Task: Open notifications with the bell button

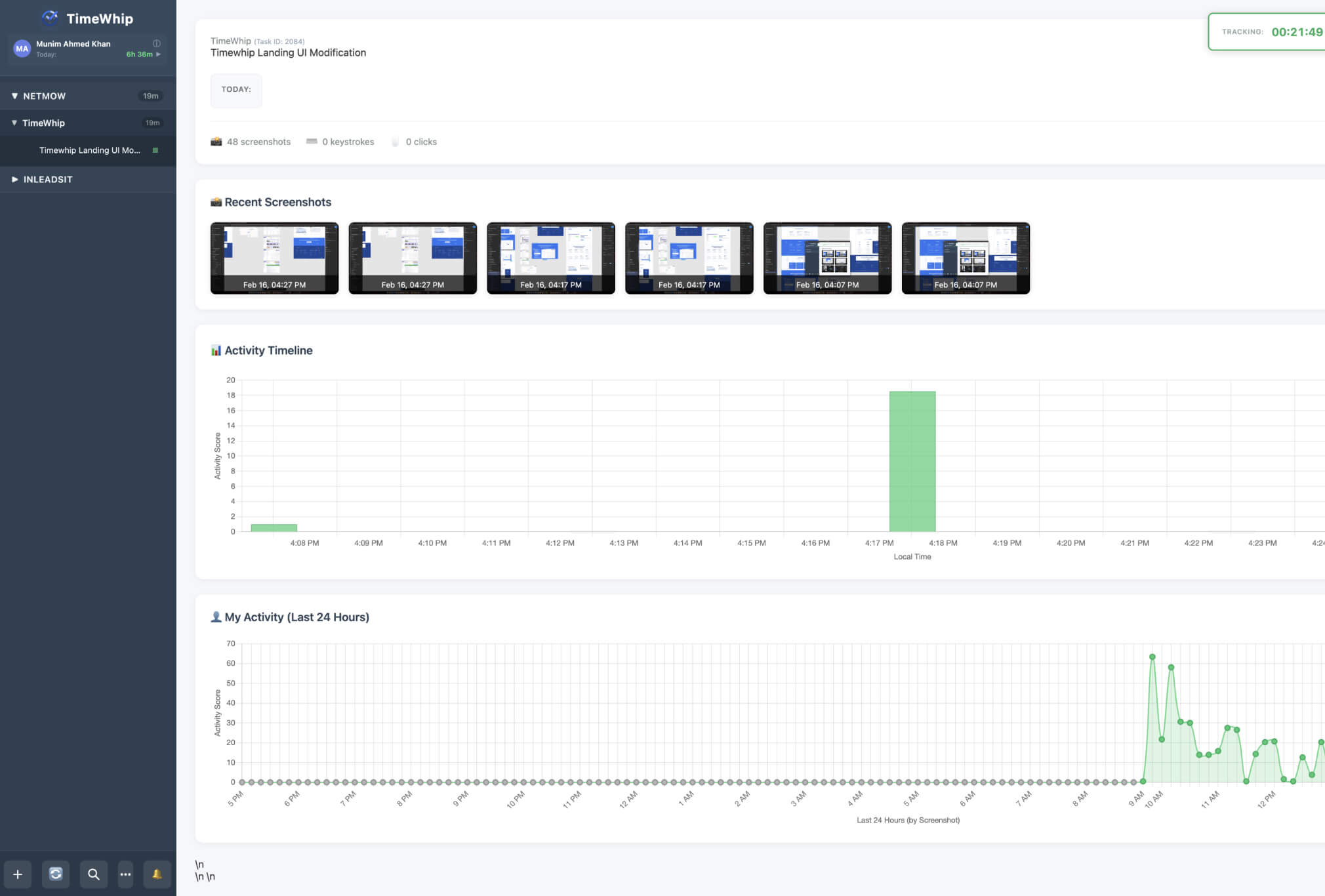Action: pos(157,874)
